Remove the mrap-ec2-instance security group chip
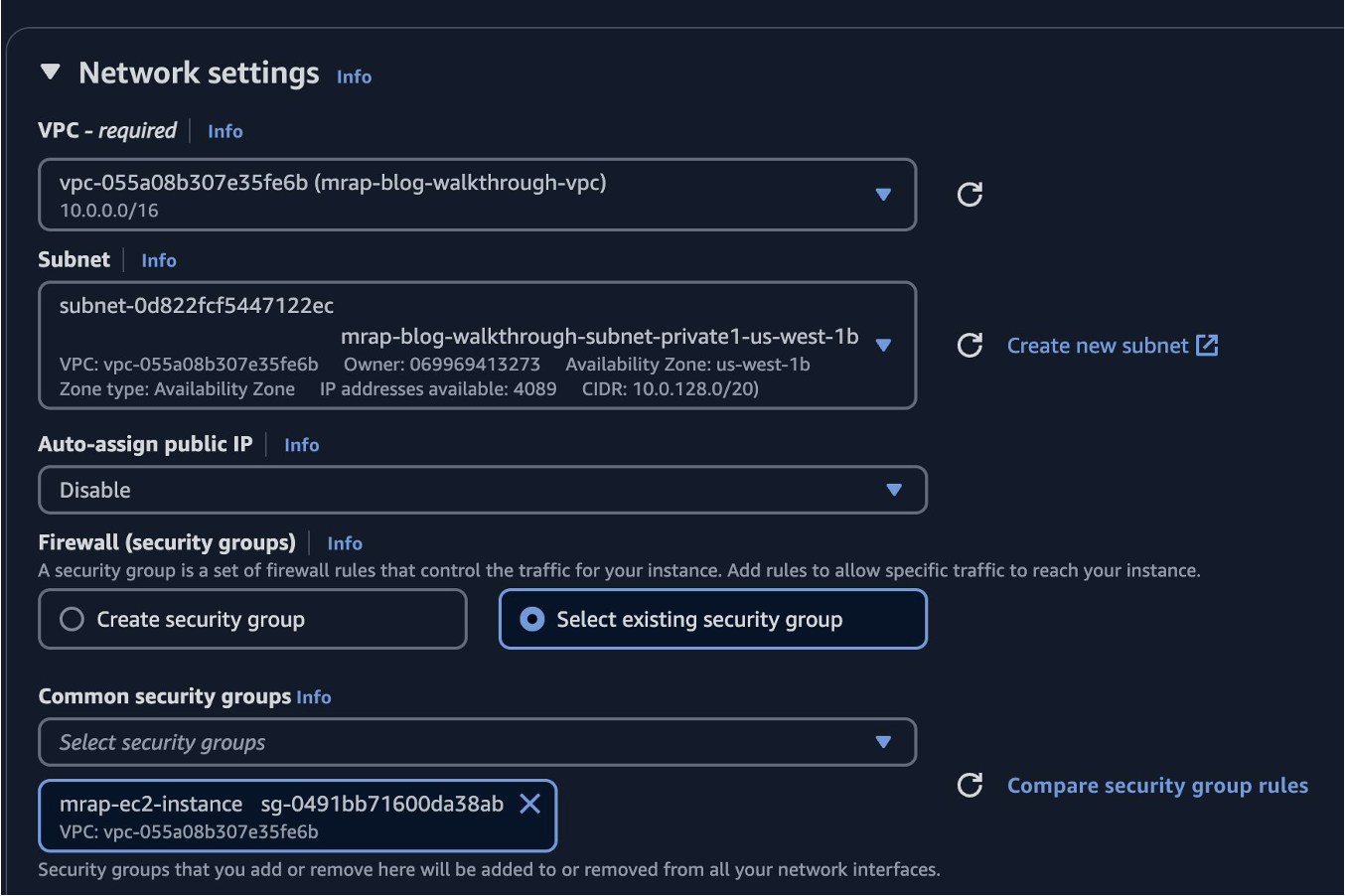This screenshot has height=896, width=1345. pos(529,805)
